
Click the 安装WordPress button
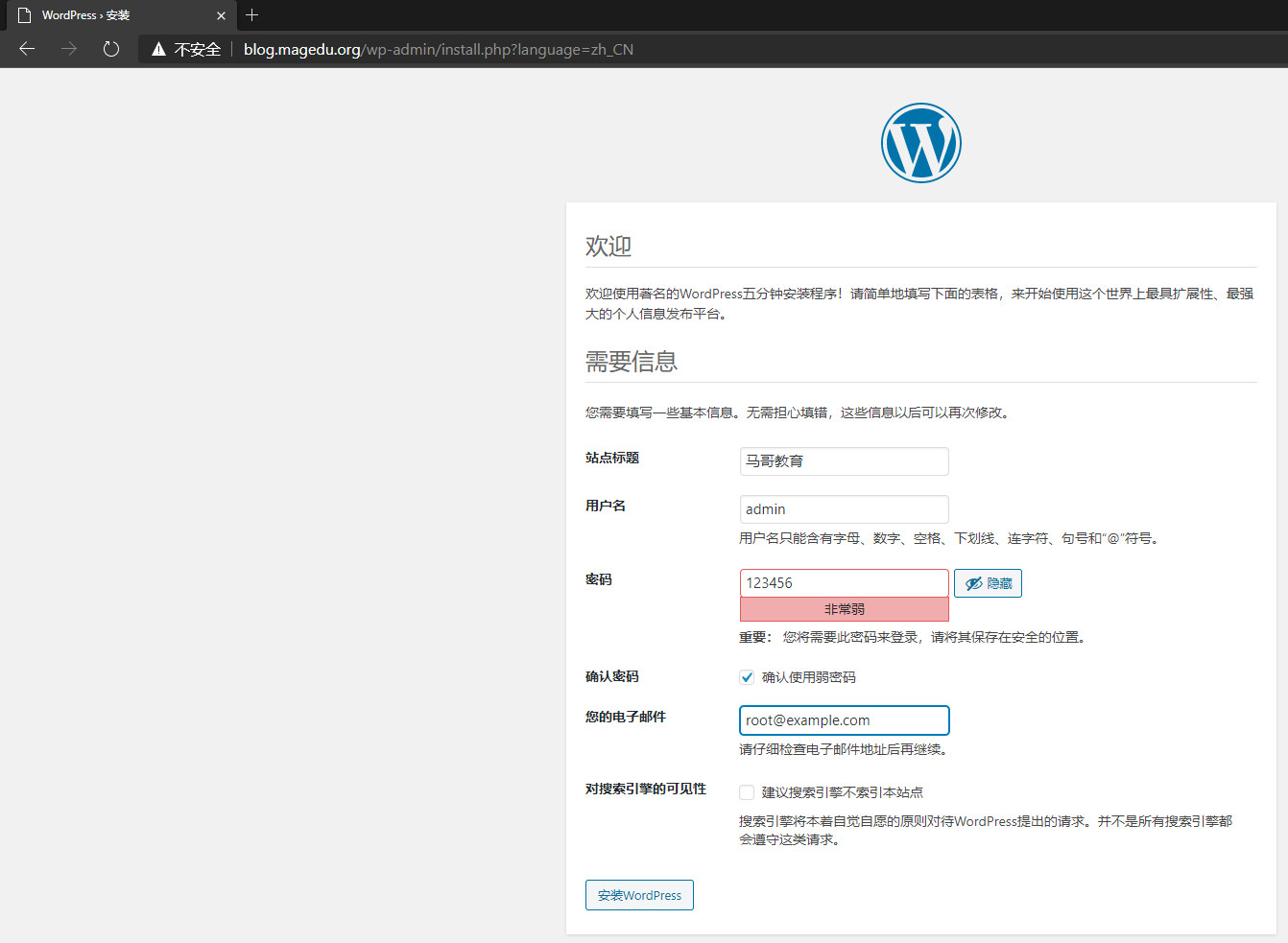pos(639,895)
